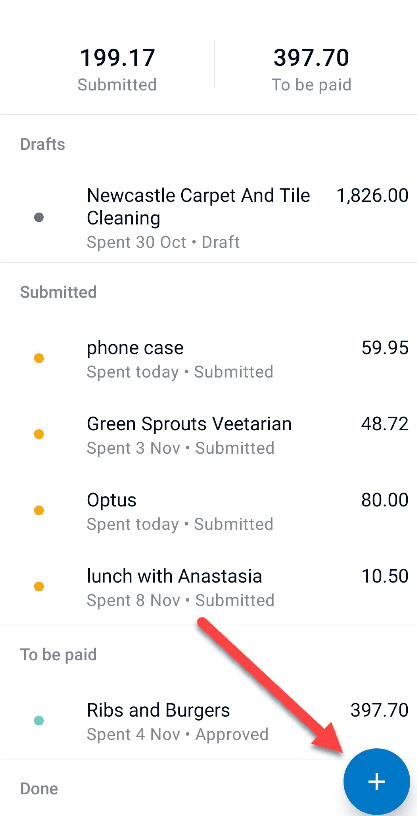The height and width of the screenshot is (816, 417).
Task: Click orange dot next to Green Sprouts Veetarian
Action: pyautogui.click(x=39, y=434)
